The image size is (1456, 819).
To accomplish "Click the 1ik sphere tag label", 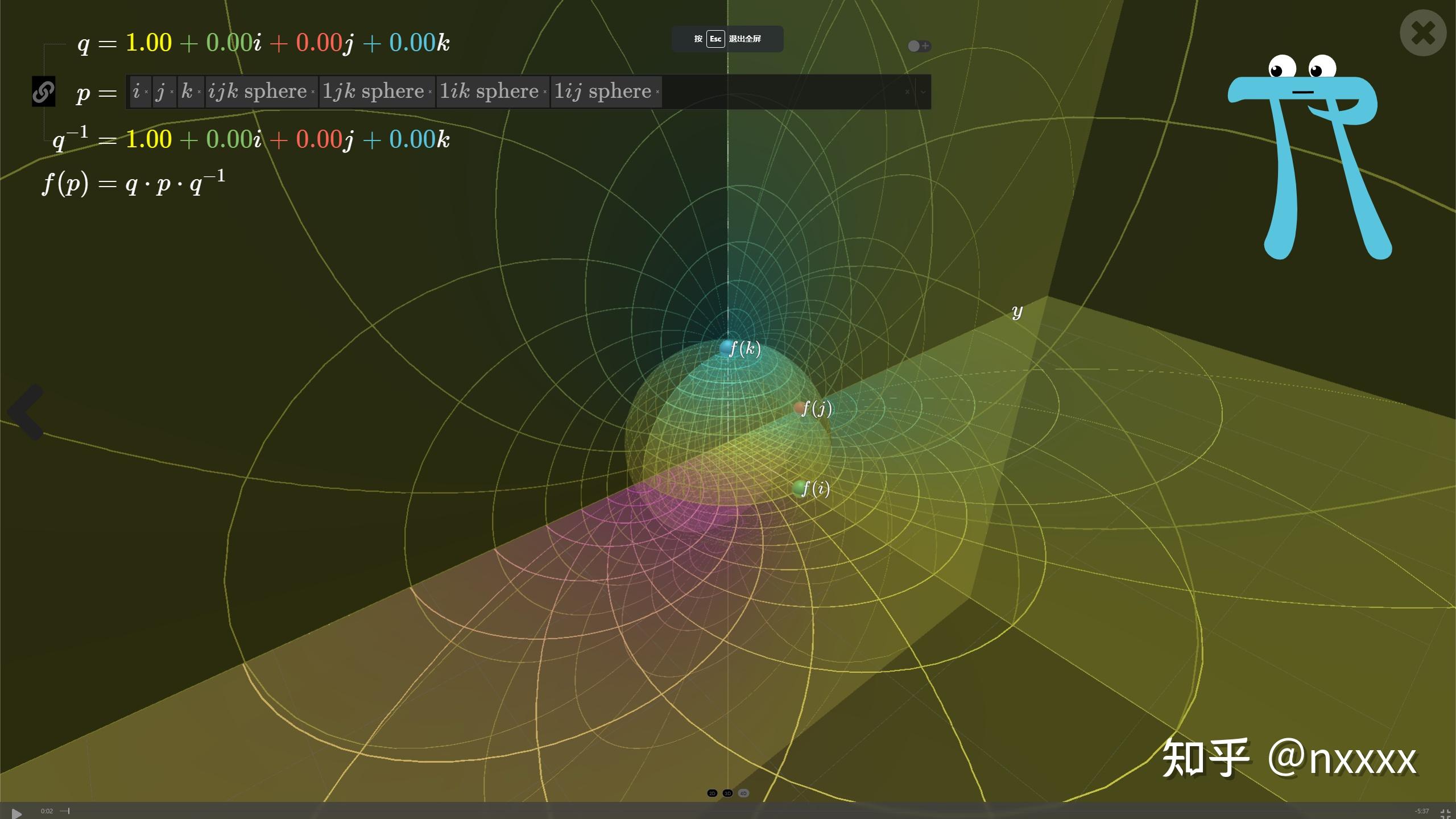I will coord(489,92).
